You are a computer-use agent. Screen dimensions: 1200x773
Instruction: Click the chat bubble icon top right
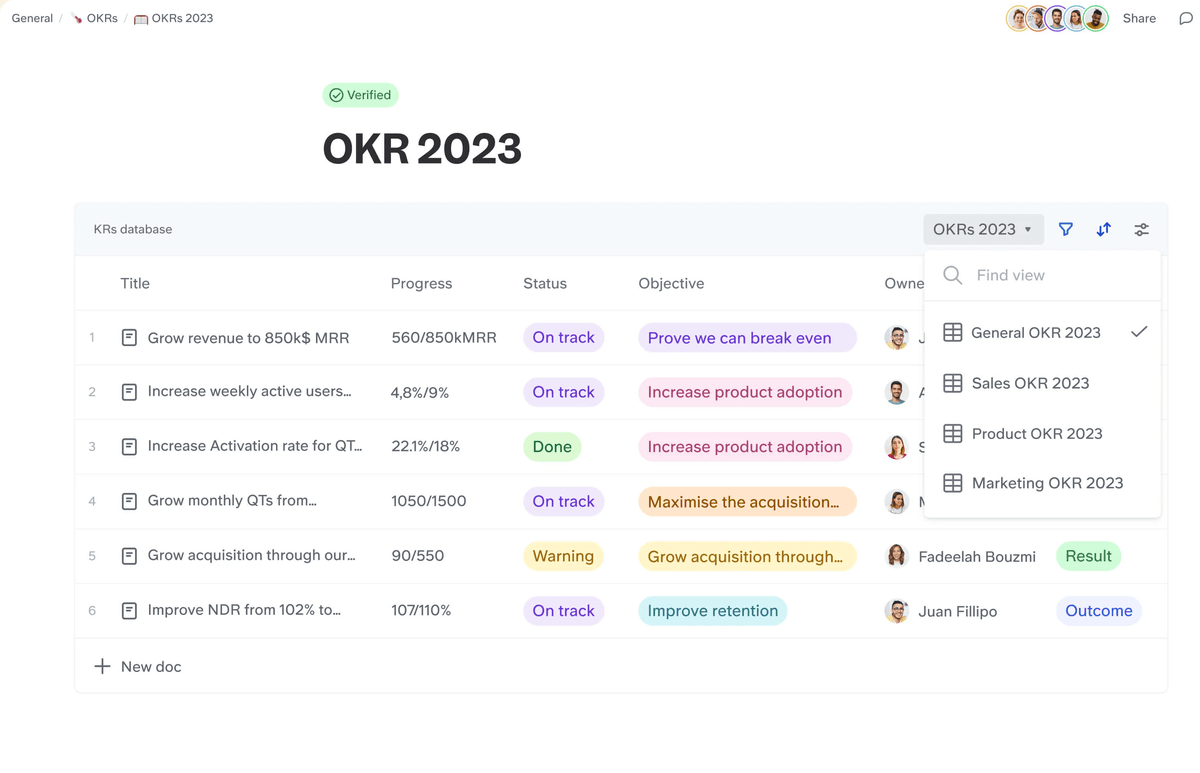point(1184,18)
